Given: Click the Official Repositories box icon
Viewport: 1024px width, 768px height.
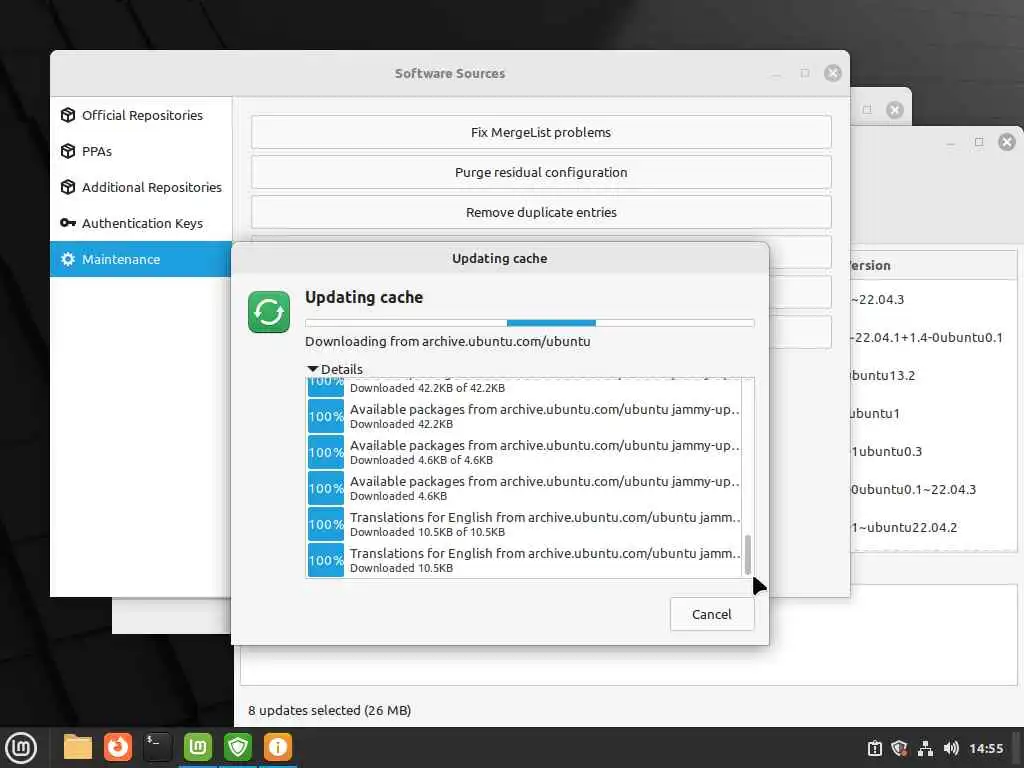Looking at the screenshot, I should click(x=68, y=115).
